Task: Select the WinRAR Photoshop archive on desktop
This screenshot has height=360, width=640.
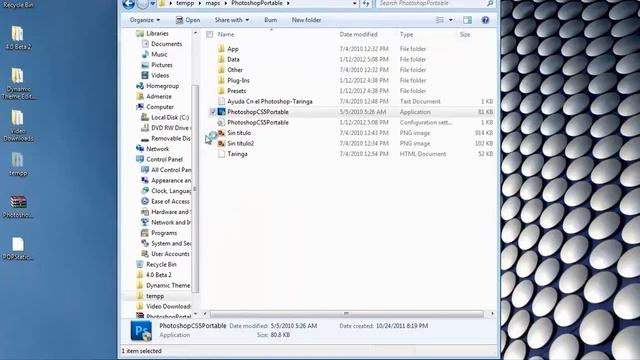Action: [18, 207]
